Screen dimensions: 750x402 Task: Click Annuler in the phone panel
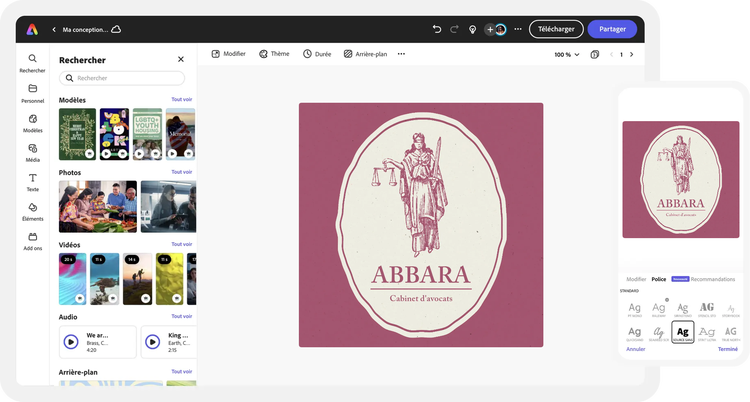(x=636, y=349)
